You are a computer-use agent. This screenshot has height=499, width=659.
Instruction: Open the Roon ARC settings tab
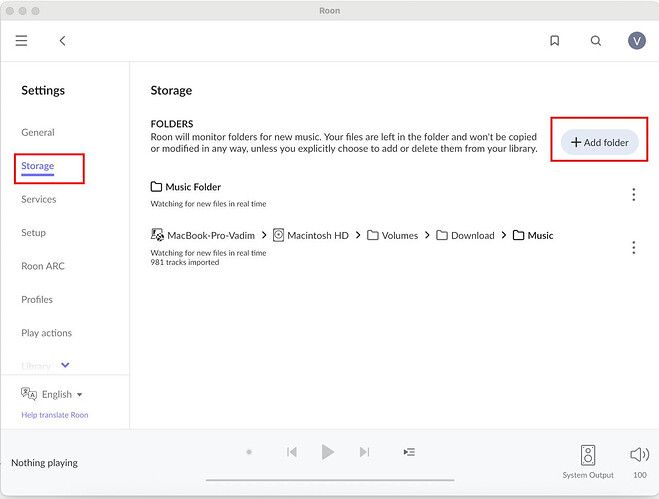[x=43, y=266]
